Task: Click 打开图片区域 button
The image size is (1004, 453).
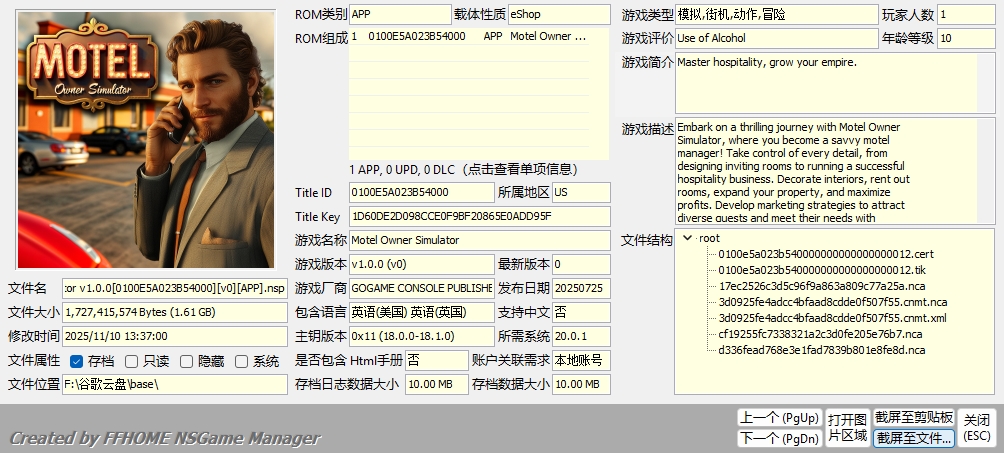Action: (846, 428)
